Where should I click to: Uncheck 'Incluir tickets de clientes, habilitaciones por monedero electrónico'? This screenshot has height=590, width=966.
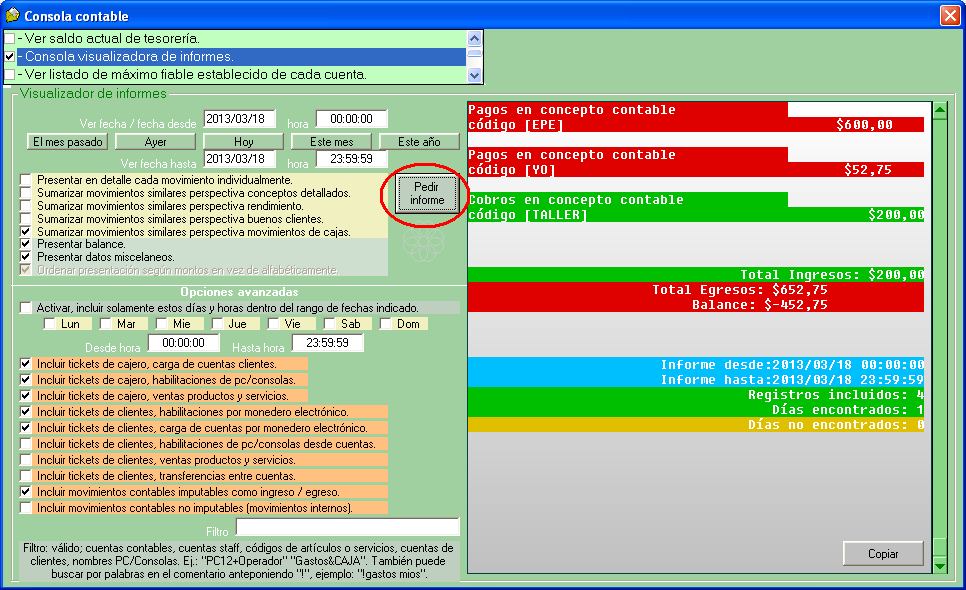point(25,412)
